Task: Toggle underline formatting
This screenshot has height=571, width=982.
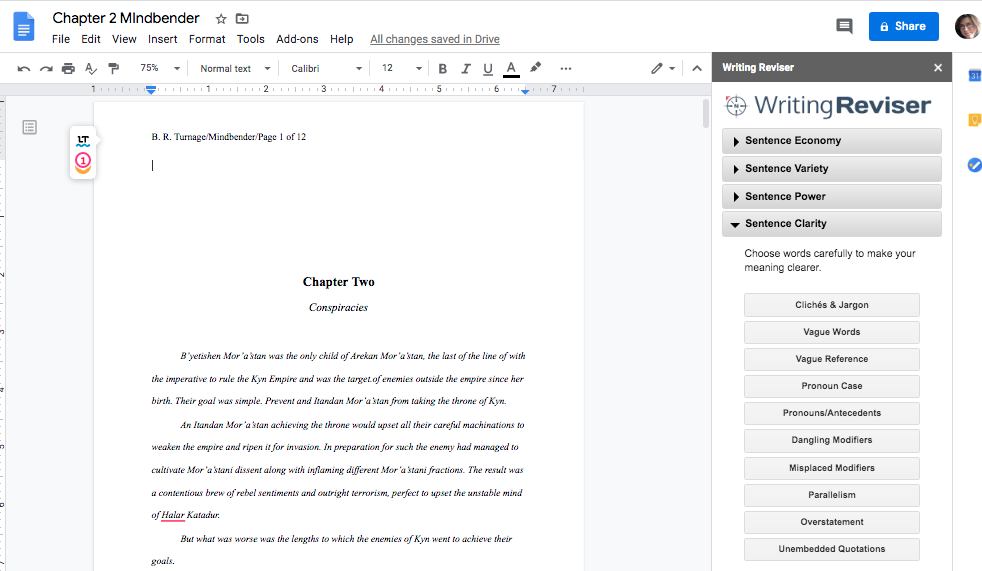Action: pos(488,69)
